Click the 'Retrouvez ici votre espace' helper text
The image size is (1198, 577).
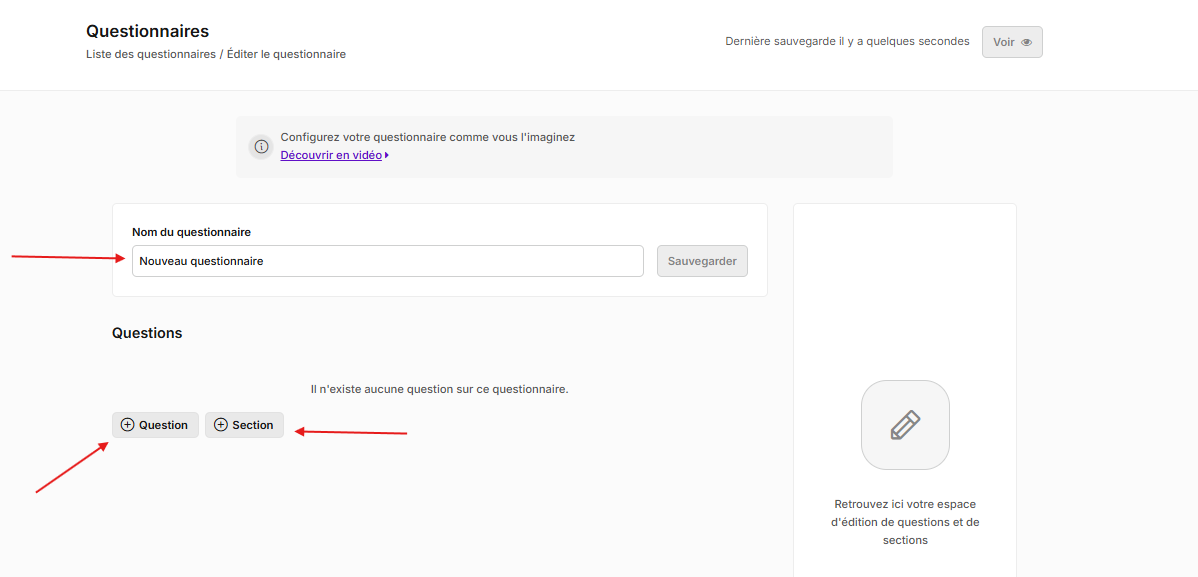click(905, 522)
